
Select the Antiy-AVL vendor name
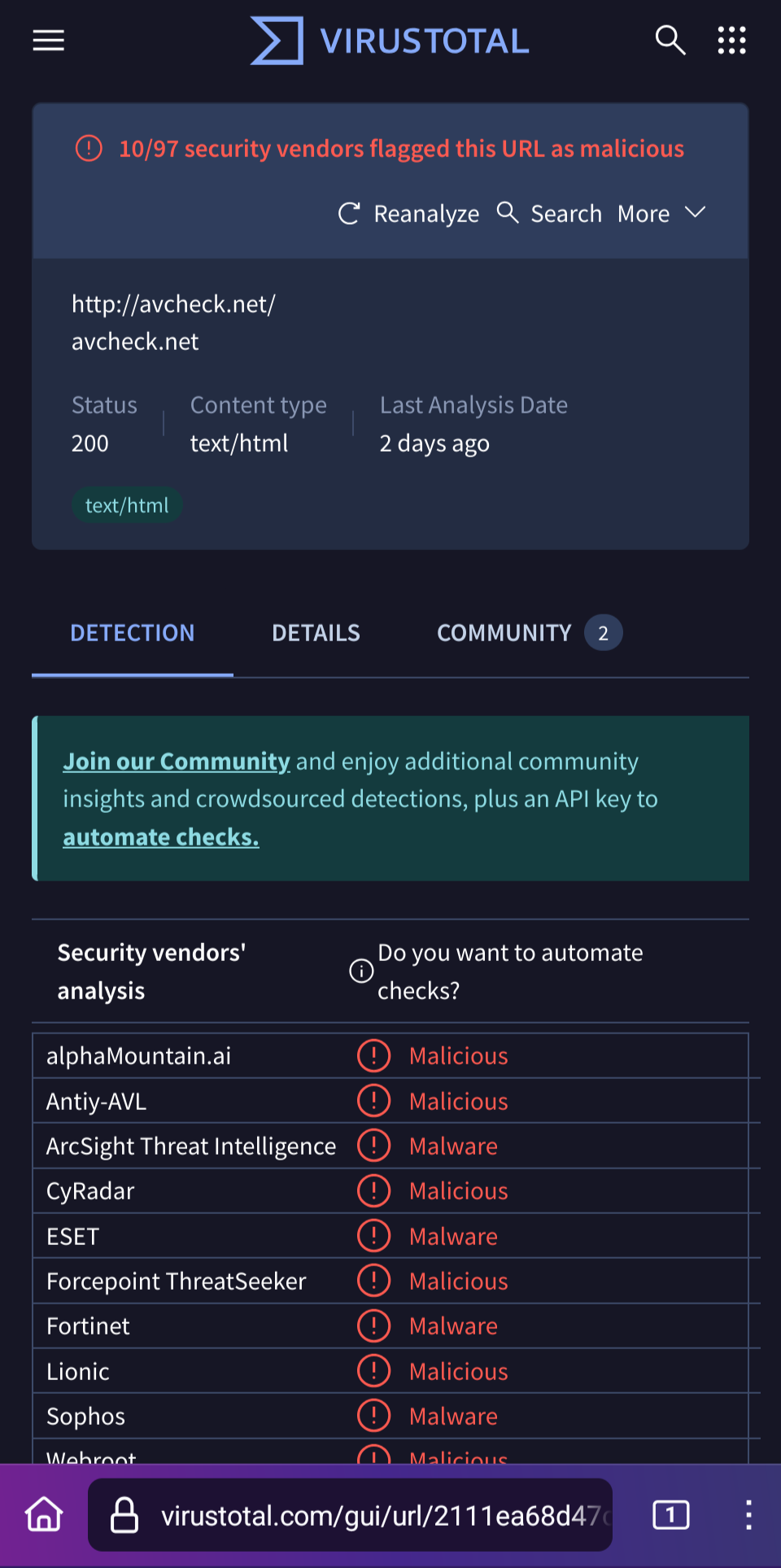click(x=96, y=1102)
